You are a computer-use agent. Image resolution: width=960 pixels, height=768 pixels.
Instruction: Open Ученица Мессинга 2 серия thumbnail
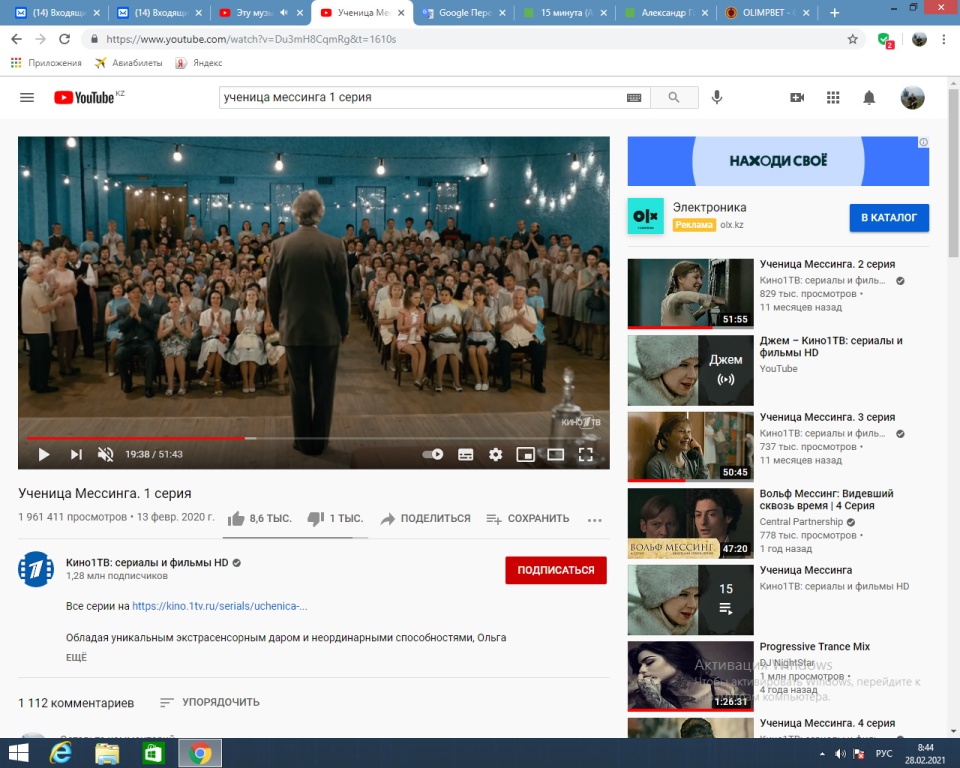point(691,293)
